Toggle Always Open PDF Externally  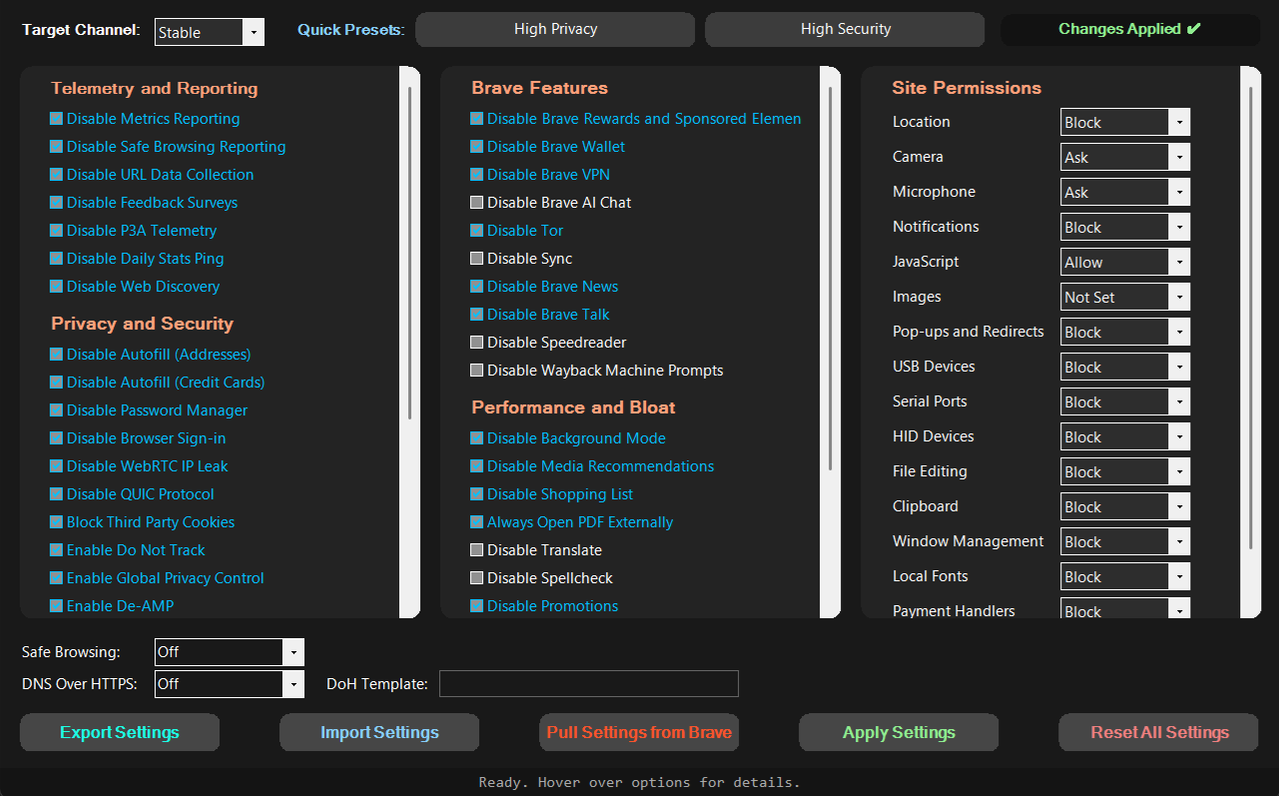point(572,523)
